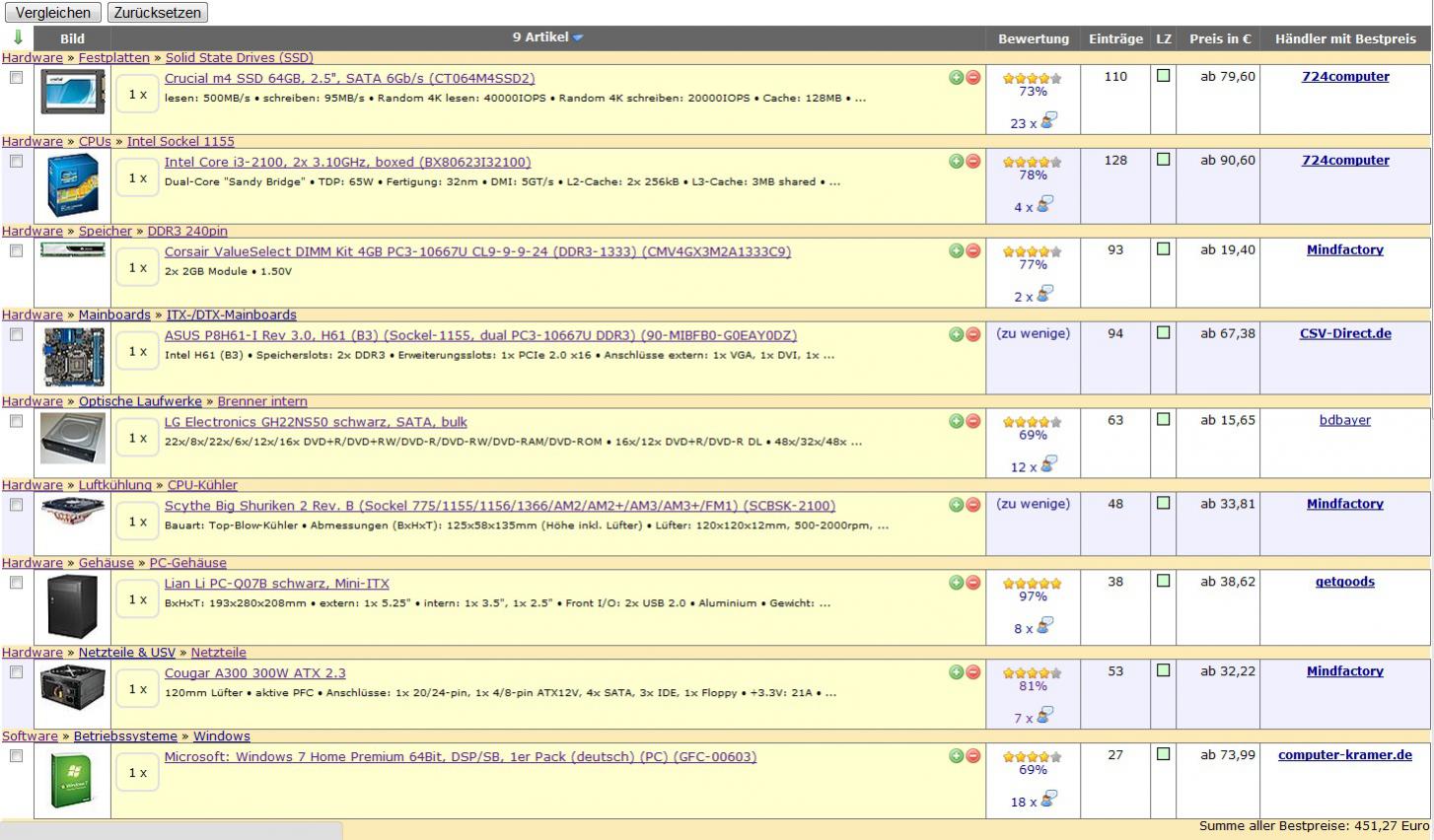This screenshot has height=840, width=1434.
Task: Tick the compare checkbox for ASUS P8H61-I
Action: tap(16, 335)
